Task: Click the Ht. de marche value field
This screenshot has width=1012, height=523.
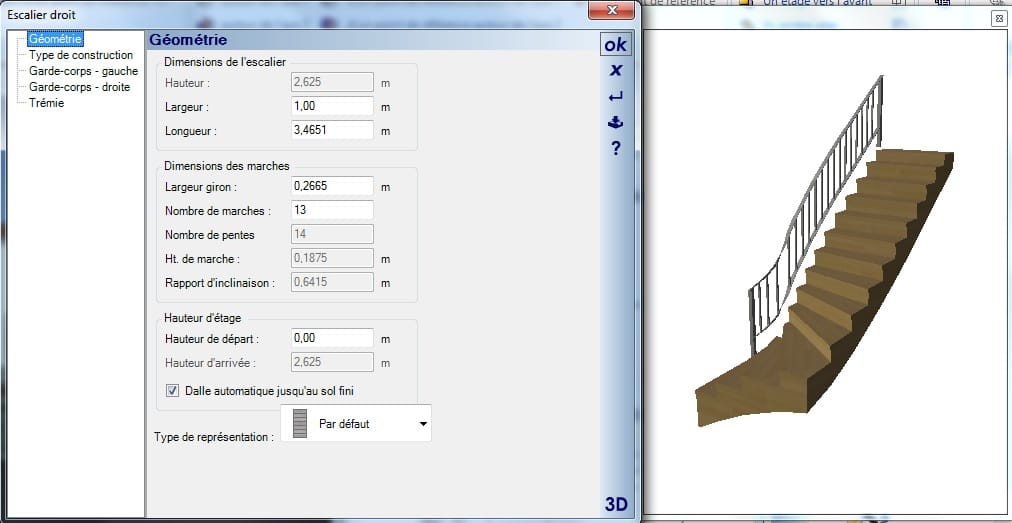Action: [332, 258]
